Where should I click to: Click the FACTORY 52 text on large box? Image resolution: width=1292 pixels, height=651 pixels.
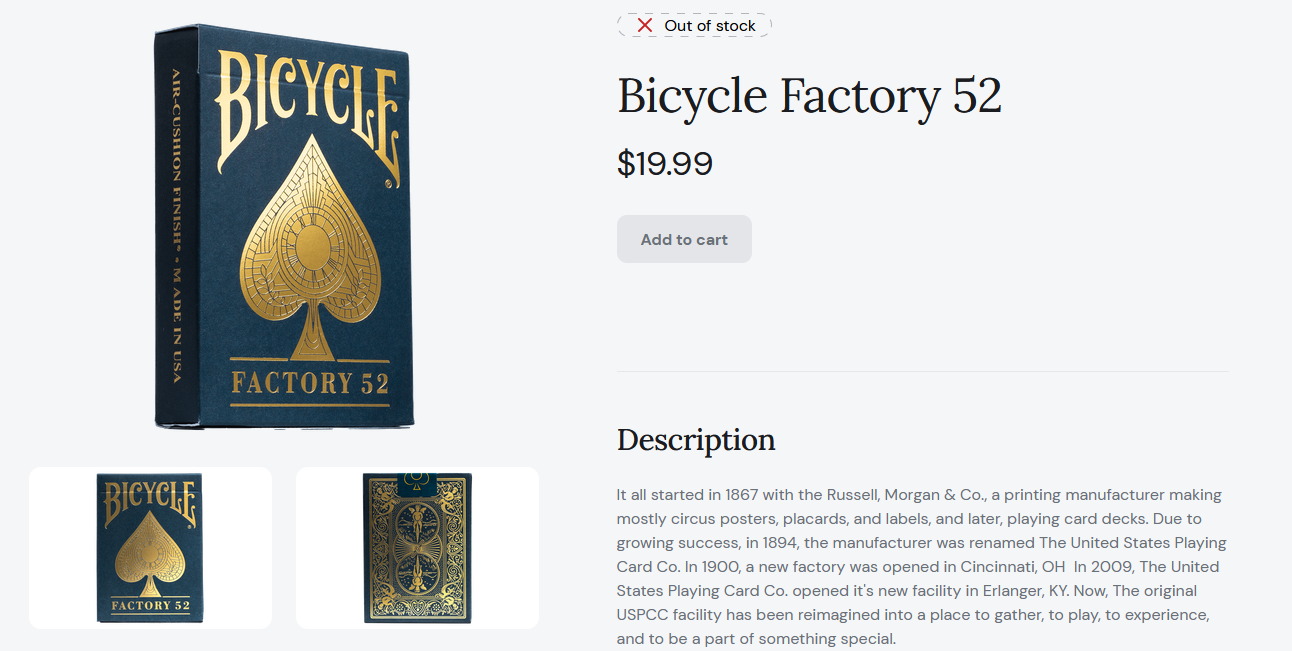pyautogui.click(x=310, y=383)
